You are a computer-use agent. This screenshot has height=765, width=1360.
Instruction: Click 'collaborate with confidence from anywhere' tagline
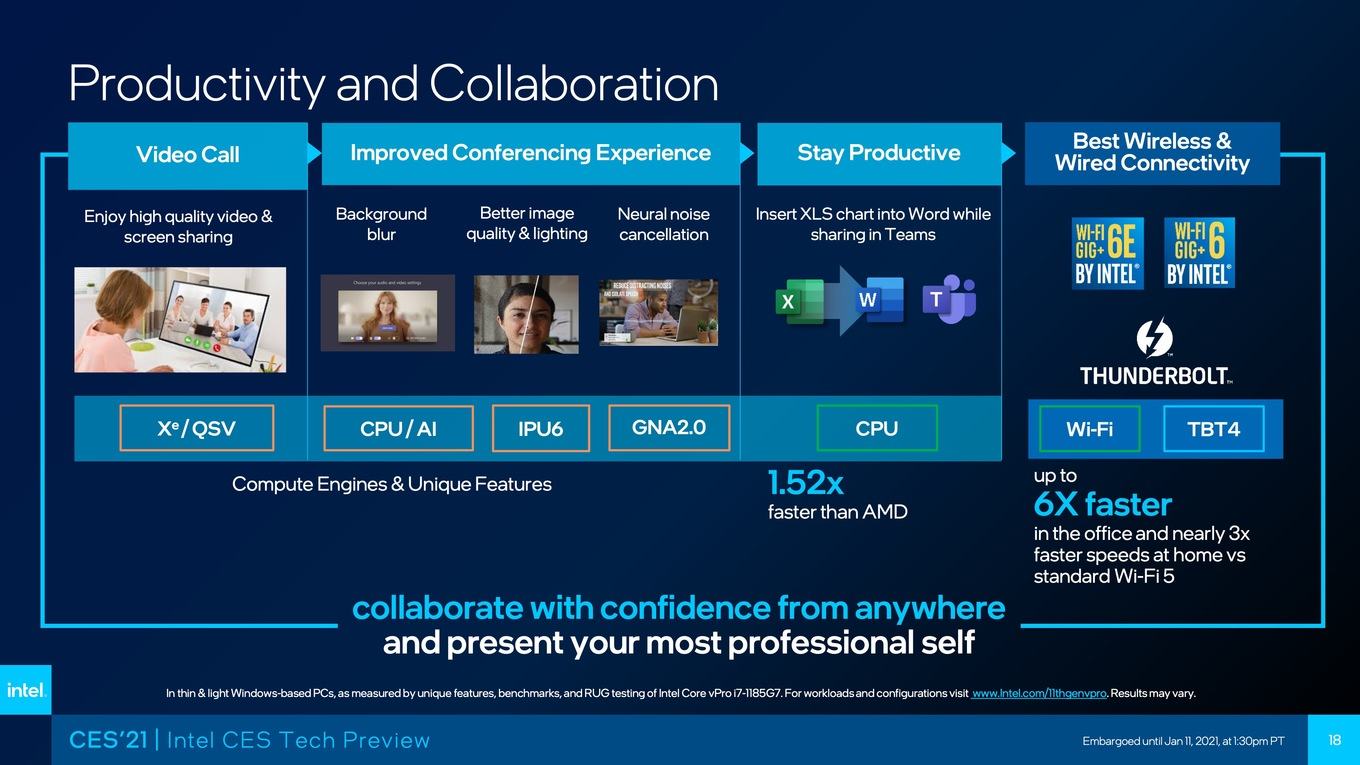click(x=679, y=608)
